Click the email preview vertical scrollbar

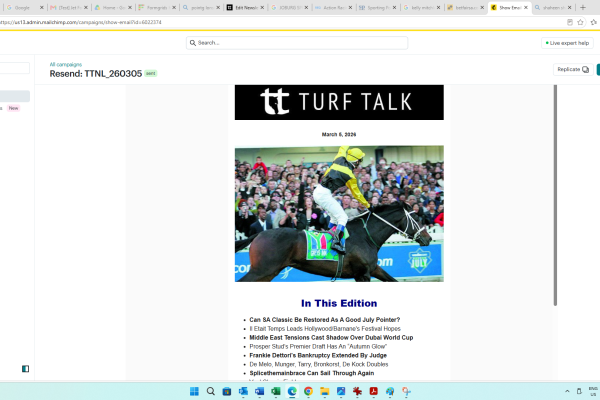point(555,195)
